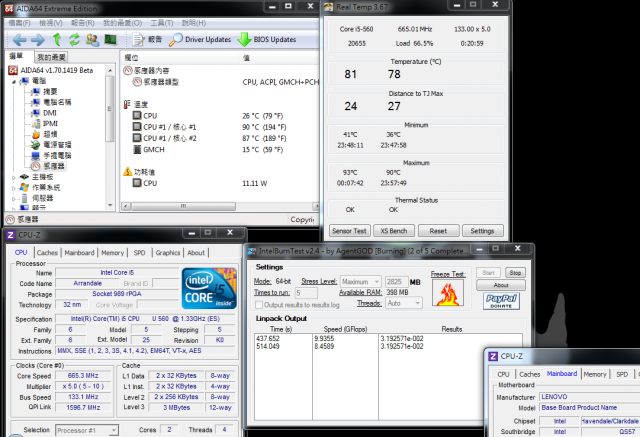The image size is (640, 437).
Task: Click the green monitor icon in AIDA64 toolbar
Action: [110, 40]
